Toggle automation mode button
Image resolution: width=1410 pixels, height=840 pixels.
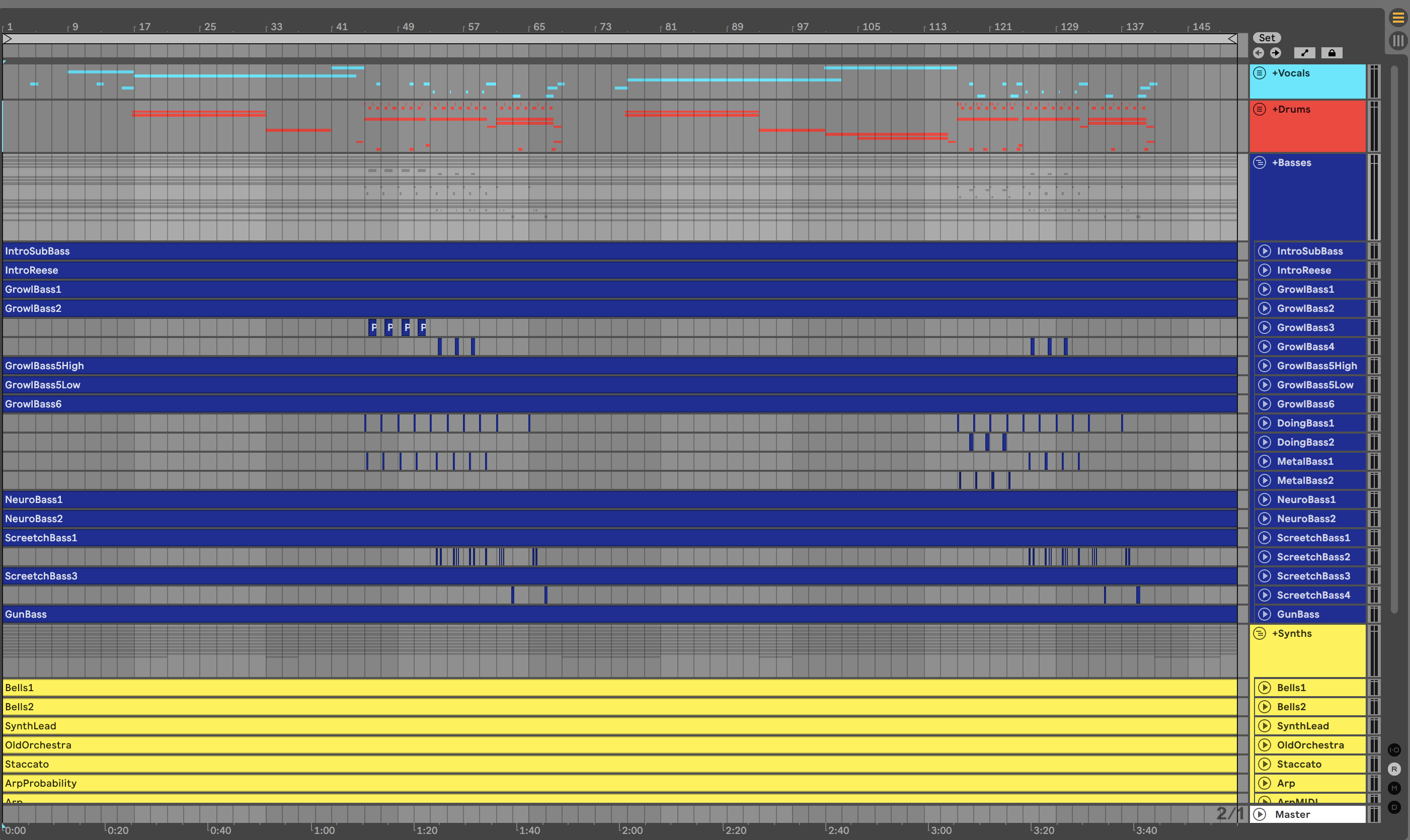click(1305, 53)
